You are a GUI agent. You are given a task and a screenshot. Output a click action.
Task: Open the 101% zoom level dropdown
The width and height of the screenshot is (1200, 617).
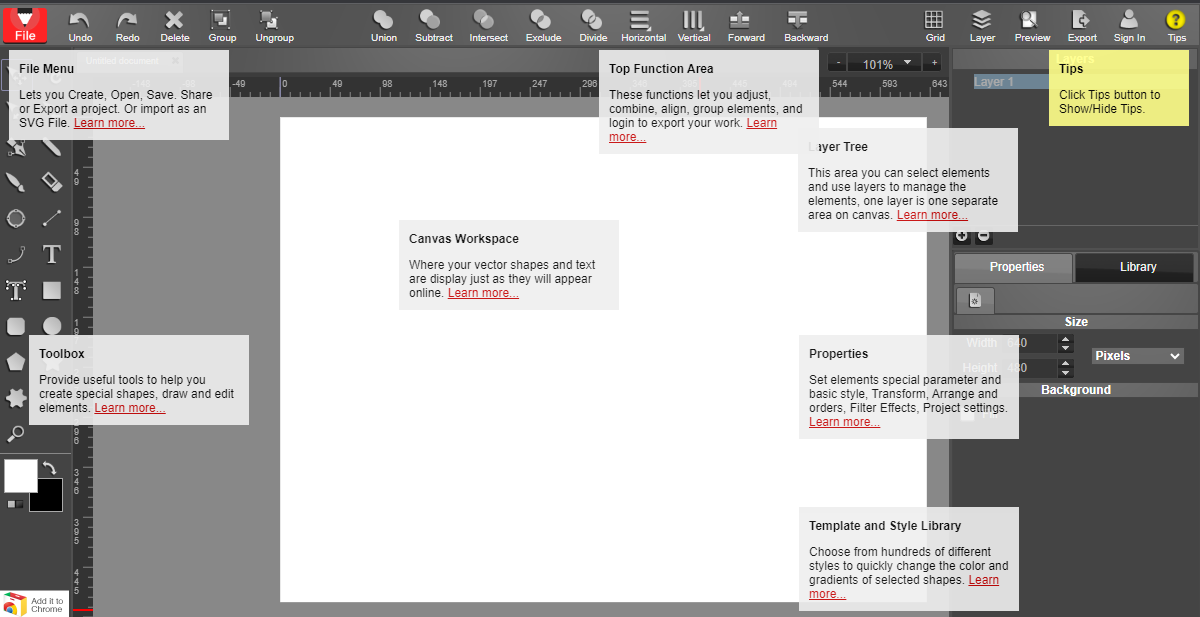(x=886, y=63)
